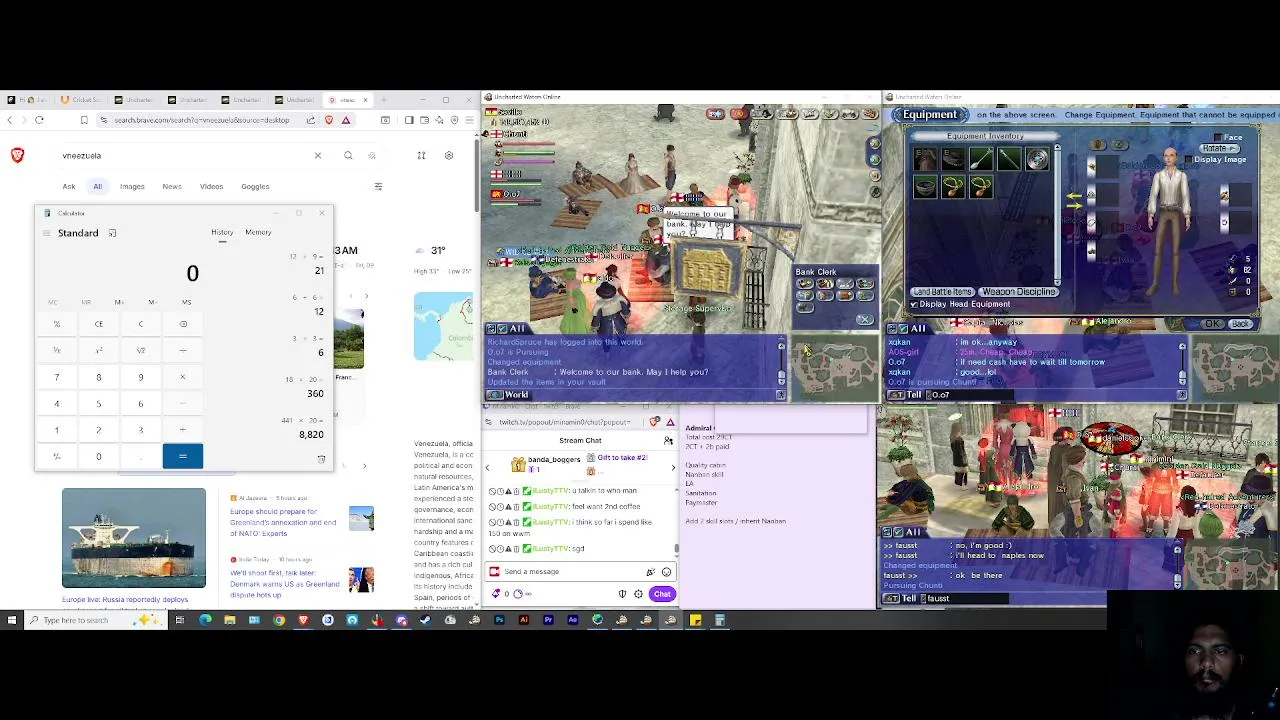Toggle the Display Image checkbox
The height and width of the screenshot is (720, 1280).
coord(1188,160)
